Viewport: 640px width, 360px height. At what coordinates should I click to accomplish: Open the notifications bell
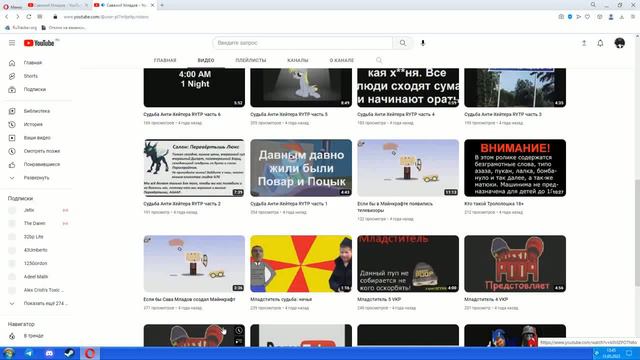[600, 43]
